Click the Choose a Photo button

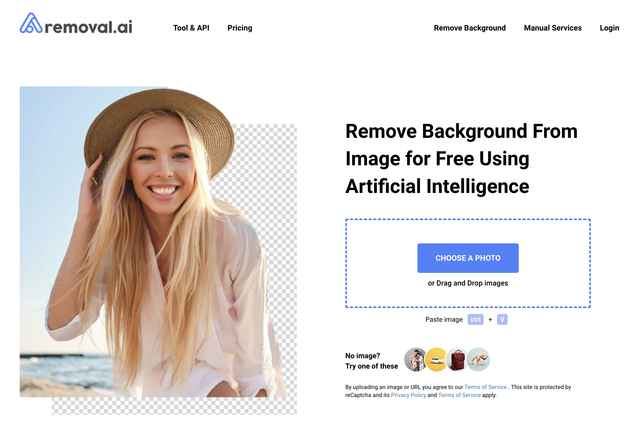click(468, 258)
